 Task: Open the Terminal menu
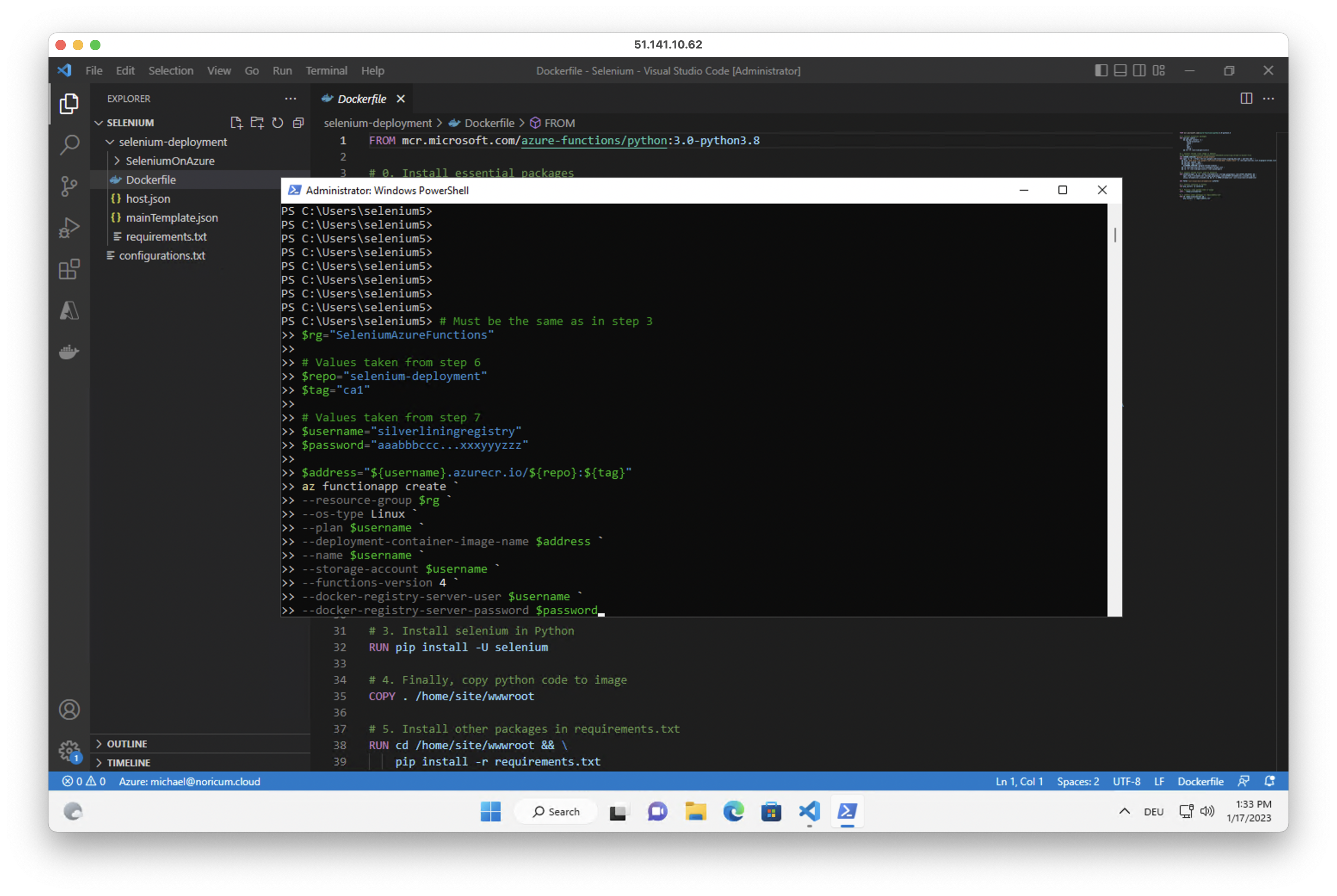click(326, 71)
